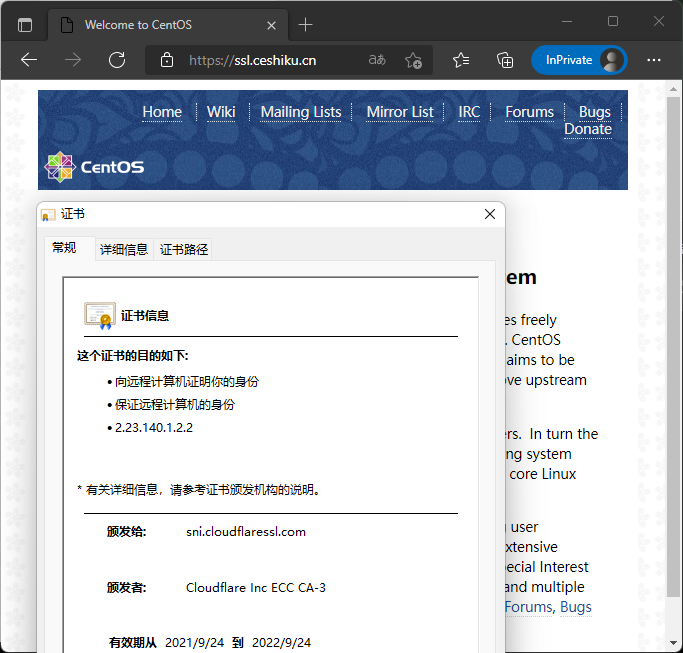The width and height of the screenshot is (683, 653).
Task: Click the forward navigation arrow
Action: [73, 60]
